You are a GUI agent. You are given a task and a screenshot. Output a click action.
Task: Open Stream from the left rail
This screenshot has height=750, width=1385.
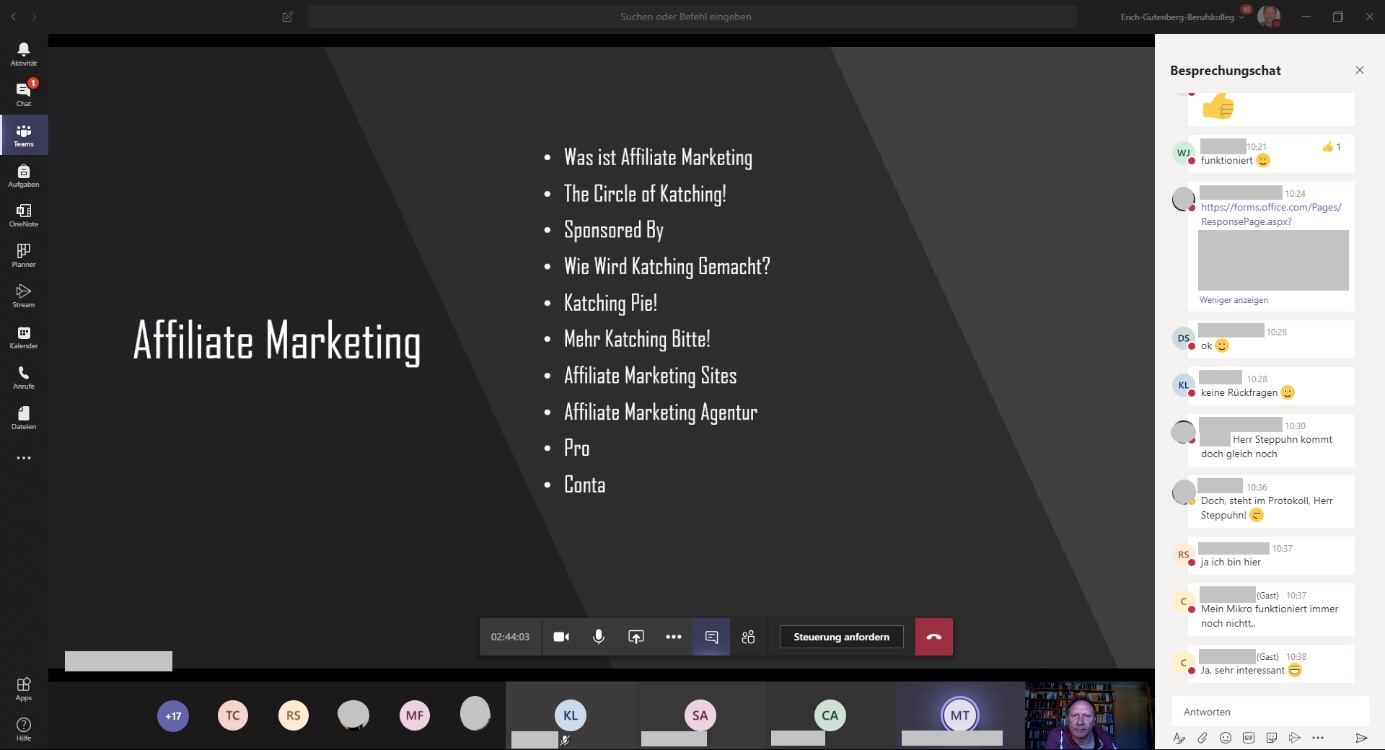(x=22, y=295)
